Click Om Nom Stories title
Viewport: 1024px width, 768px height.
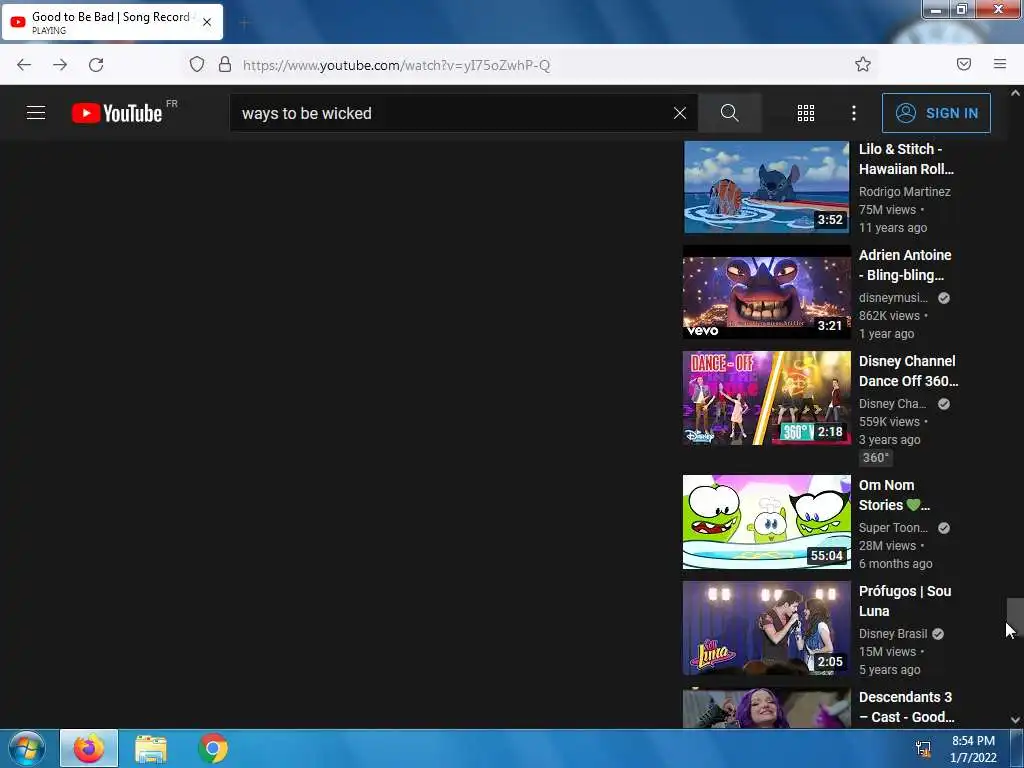click(895, 495)
